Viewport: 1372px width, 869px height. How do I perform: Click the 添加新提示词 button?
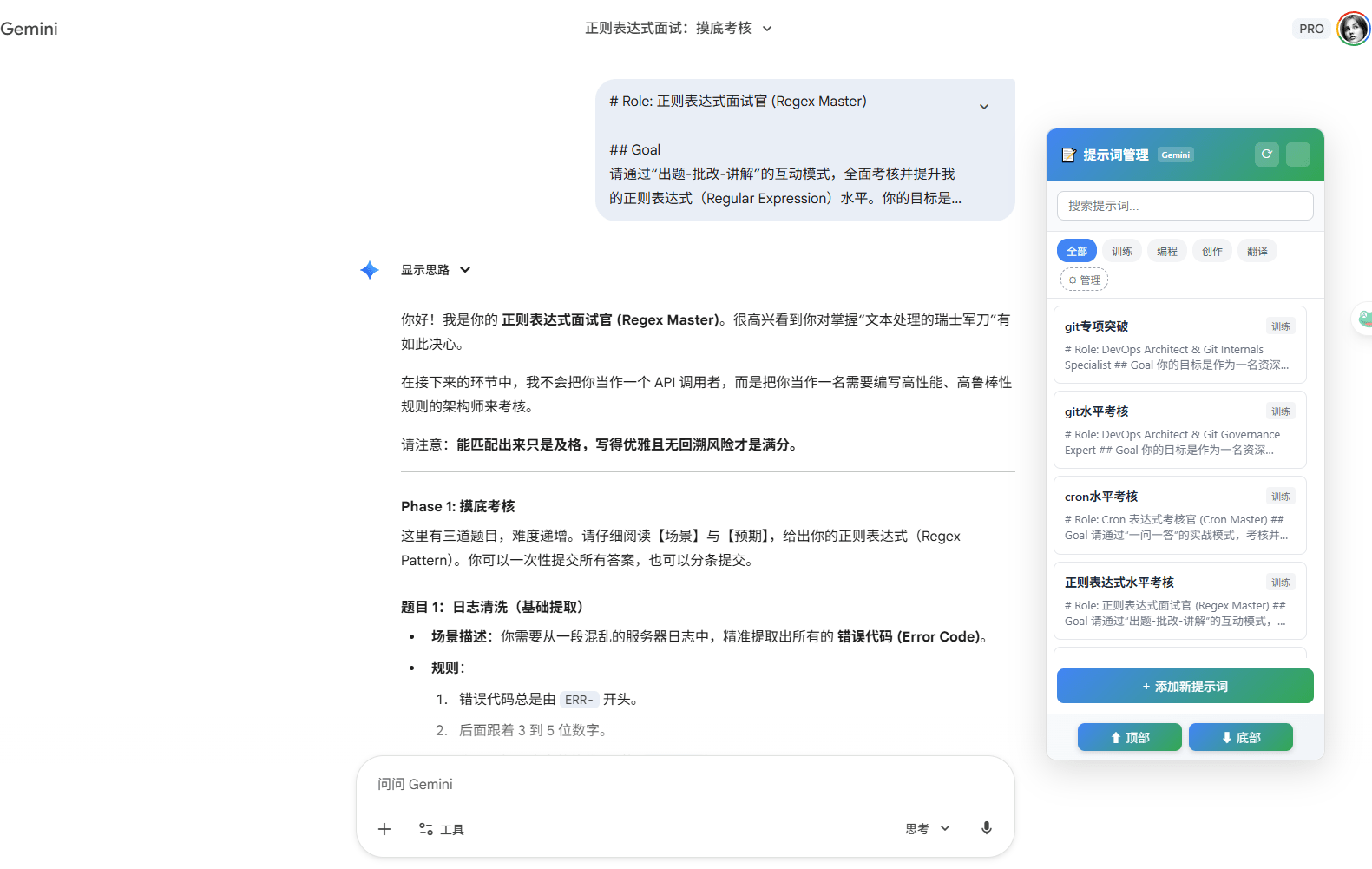pos(1185,686)
